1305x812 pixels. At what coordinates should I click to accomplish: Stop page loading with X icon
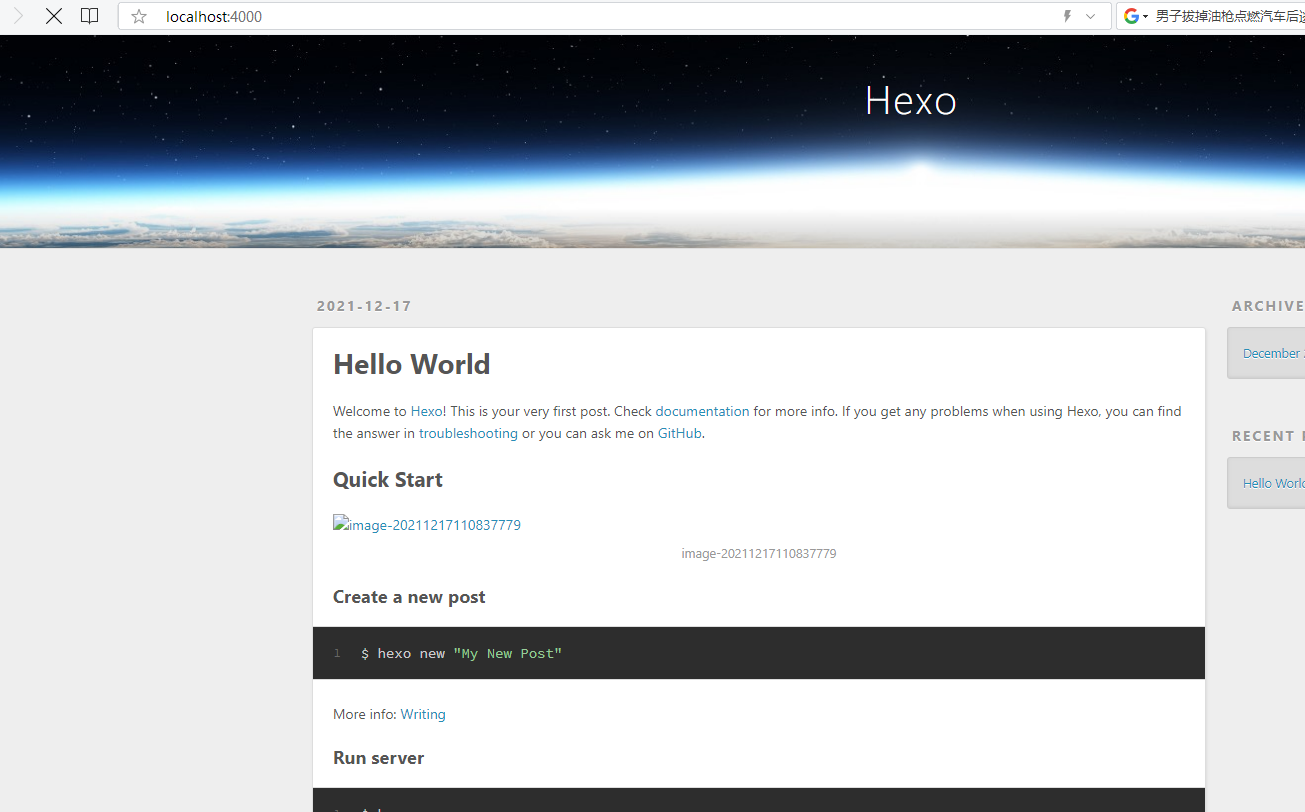coord(54,16)
